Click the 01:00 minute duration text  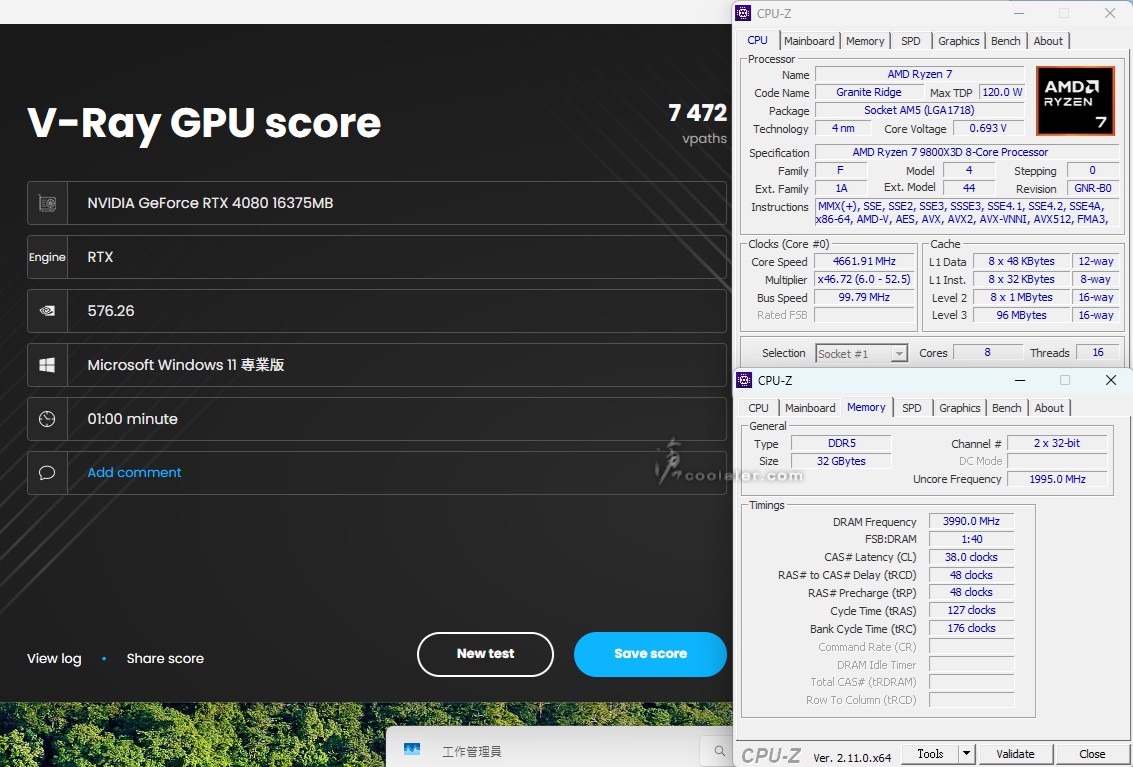[x=132, y=419]
